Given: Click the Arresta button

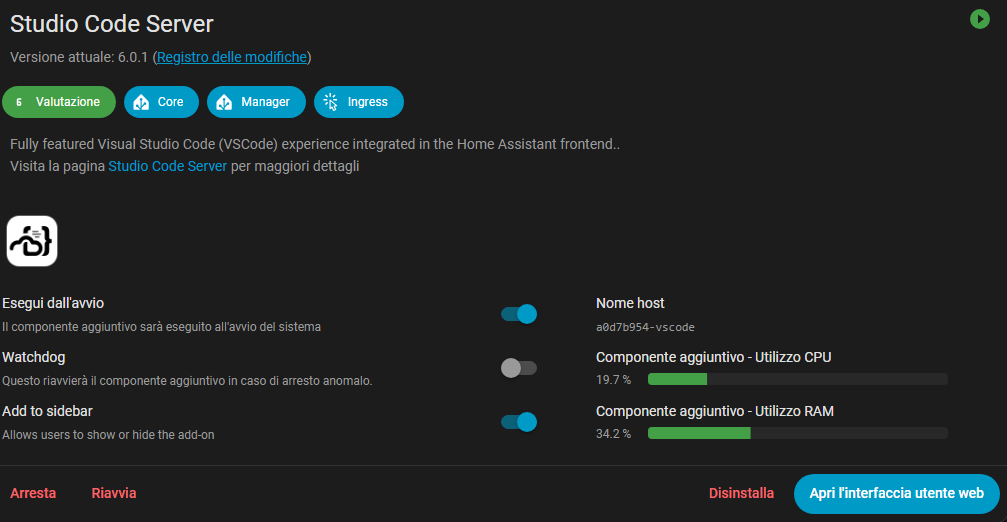Looking at the screenshot, I should coord(33,493).
